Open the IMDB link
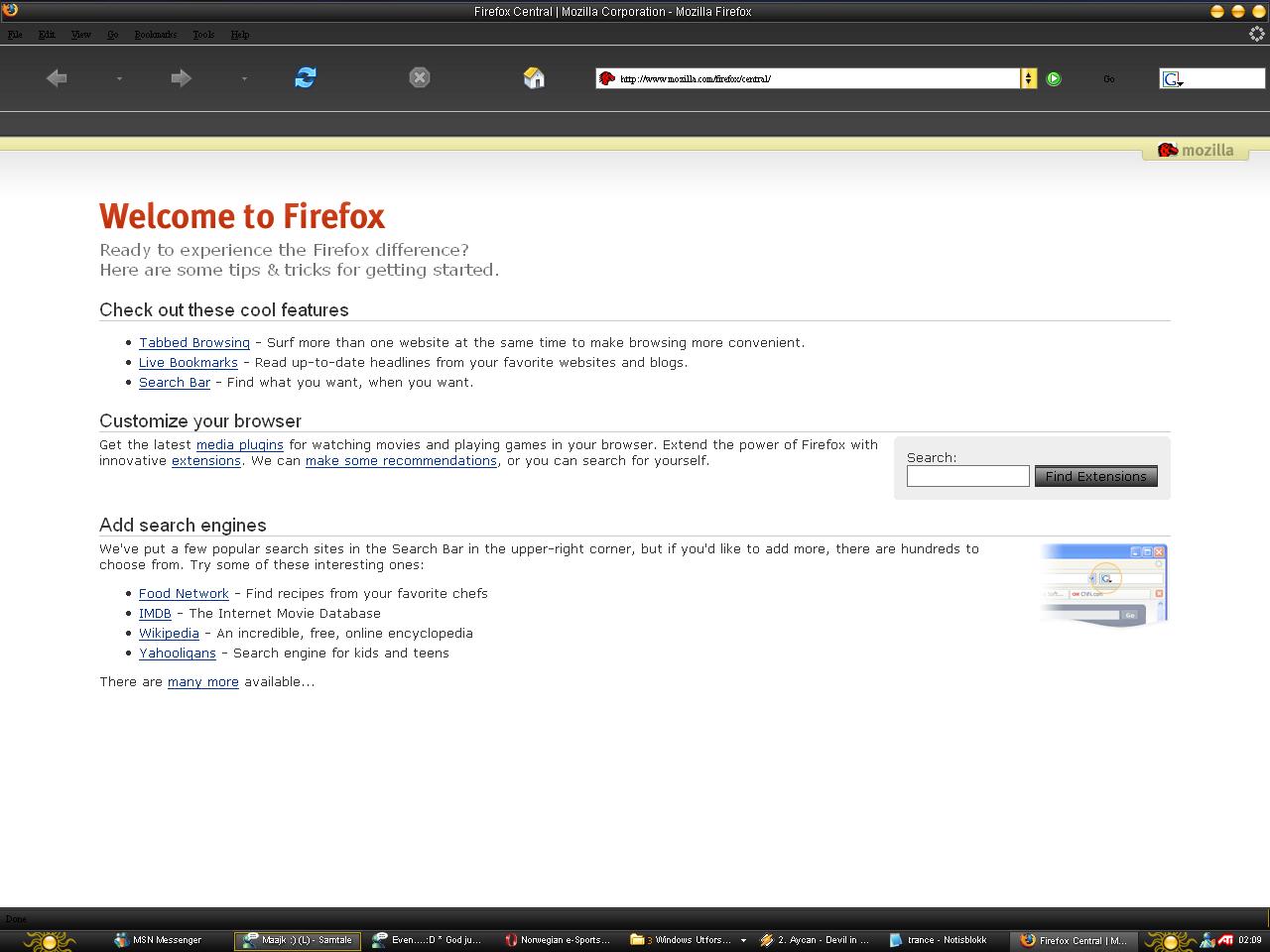Screen dimensions: 1270x952 point(155,613)
